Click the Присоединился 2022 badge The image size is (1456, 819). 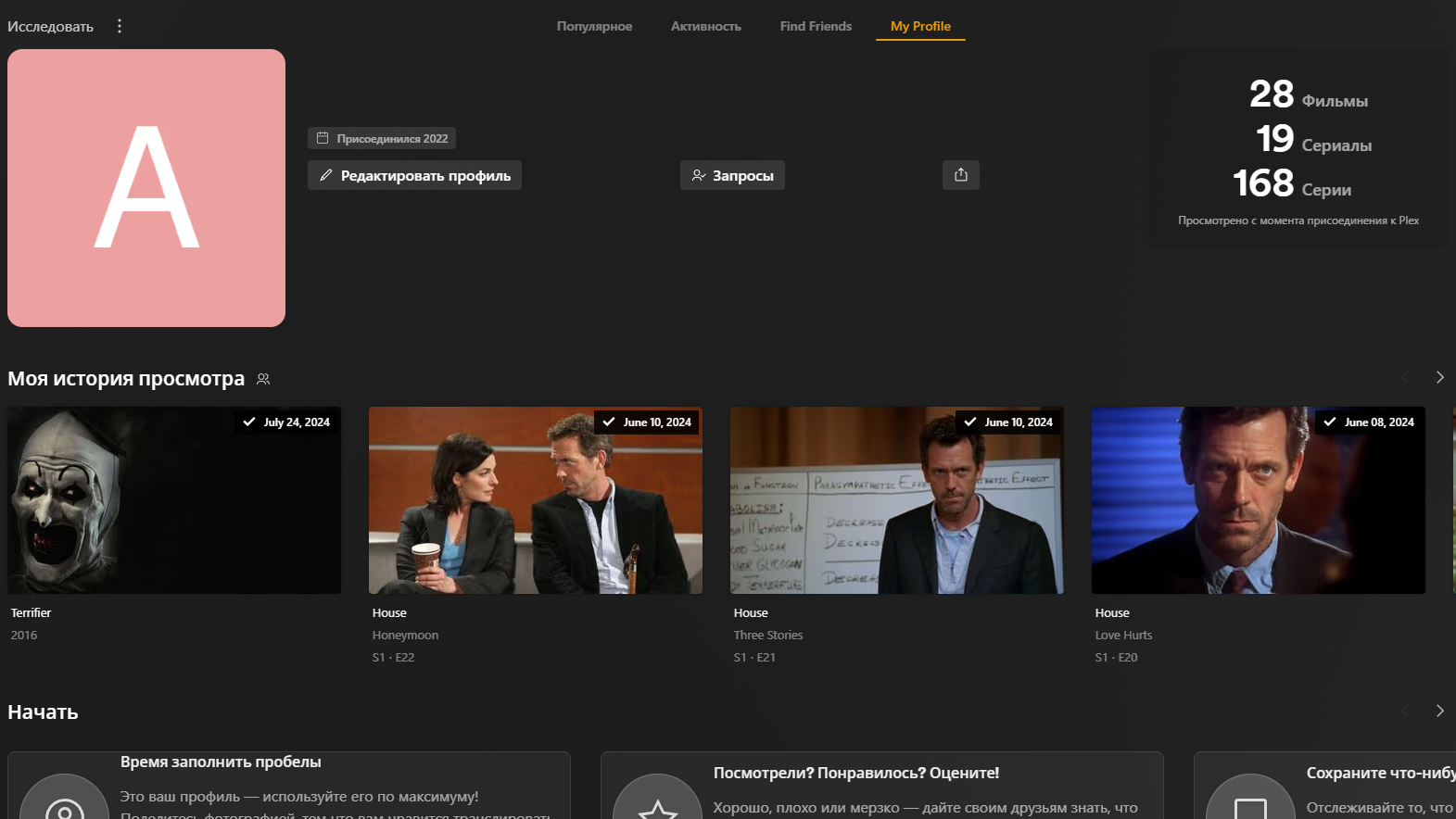382,138
